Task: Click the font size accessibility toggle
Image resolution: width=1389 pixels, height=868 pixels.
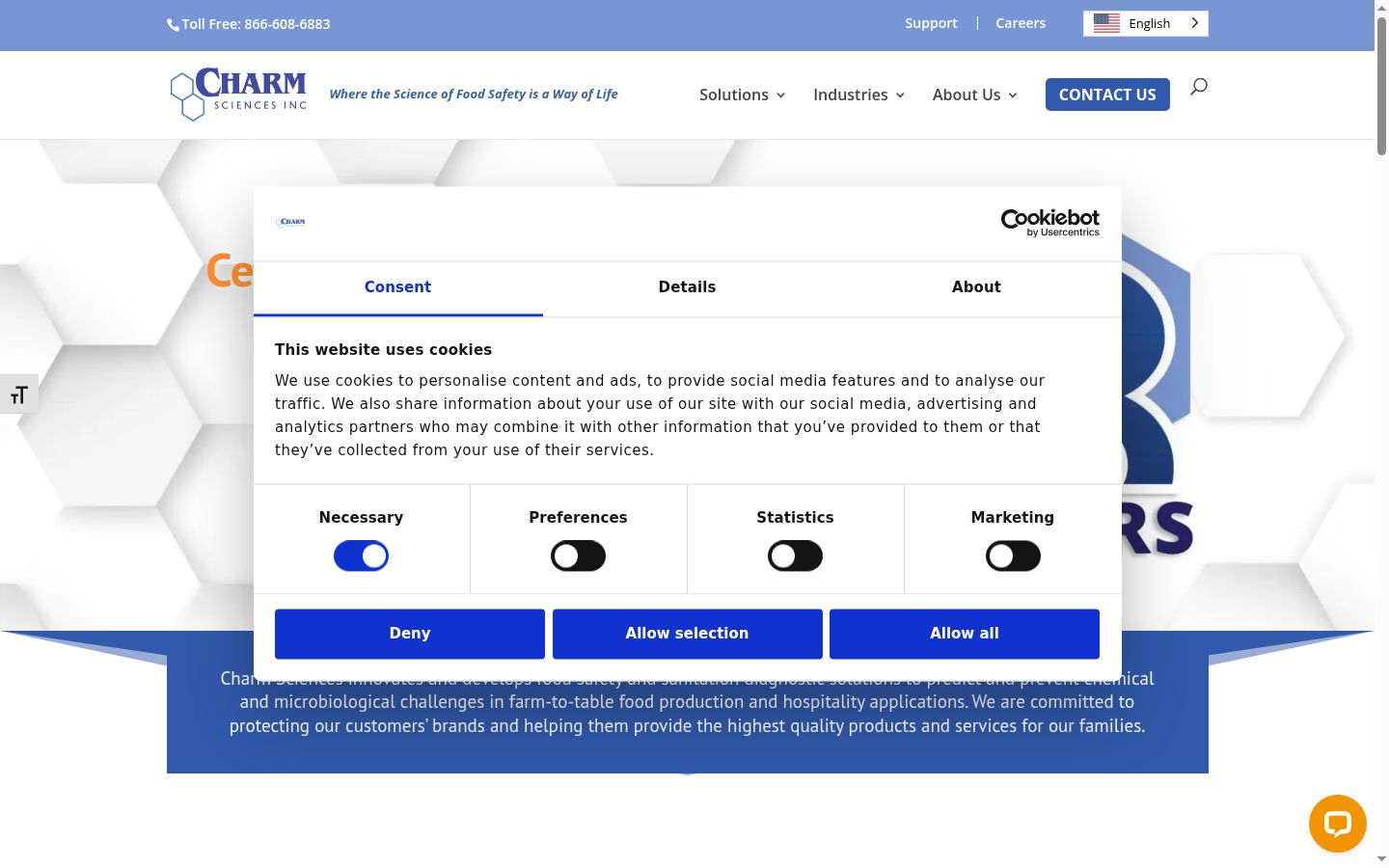Action: (18, 393)
